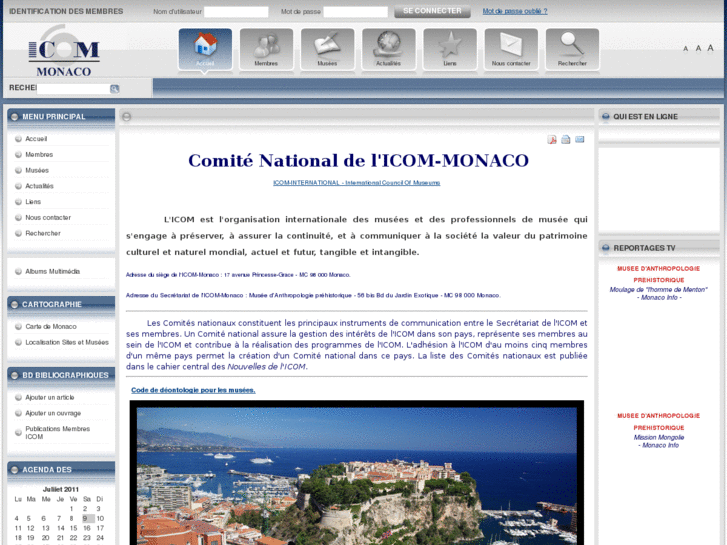Focus the site search input field
Screen dimensions: 727x545
pyautogui.click(x=73, y=89)
